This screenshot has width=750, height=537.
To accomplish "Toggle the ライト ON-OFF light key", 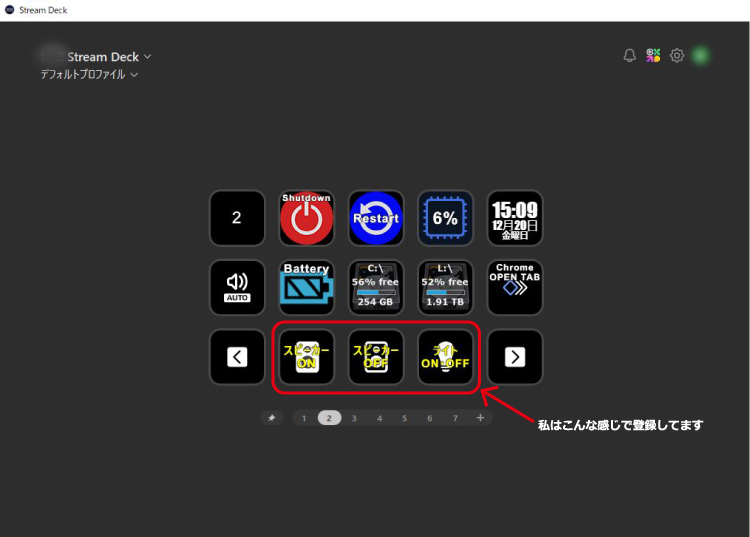I will click(x=445, y=357).
